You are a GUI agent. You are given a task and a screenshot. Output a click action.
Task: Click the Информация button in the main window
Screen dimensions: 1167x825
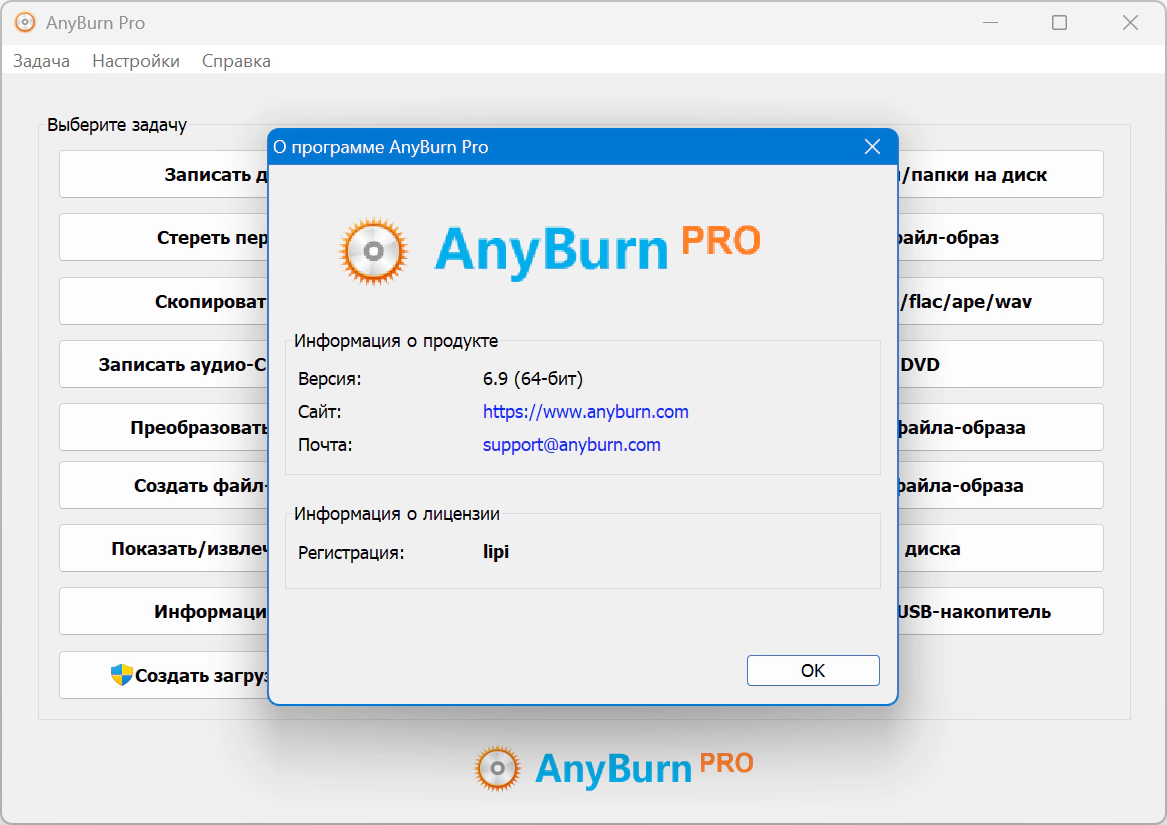pos(164,611)
